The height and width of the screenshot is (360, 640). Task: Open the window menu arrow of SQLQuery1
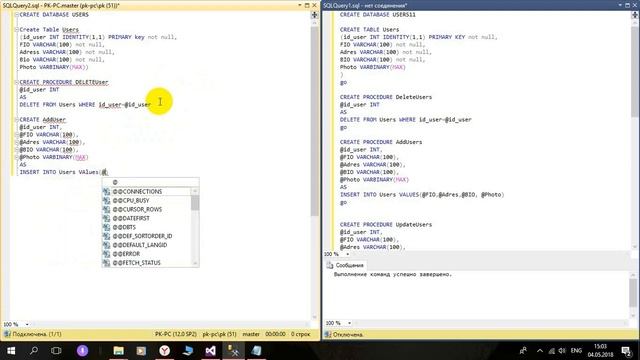click(620, 5)
